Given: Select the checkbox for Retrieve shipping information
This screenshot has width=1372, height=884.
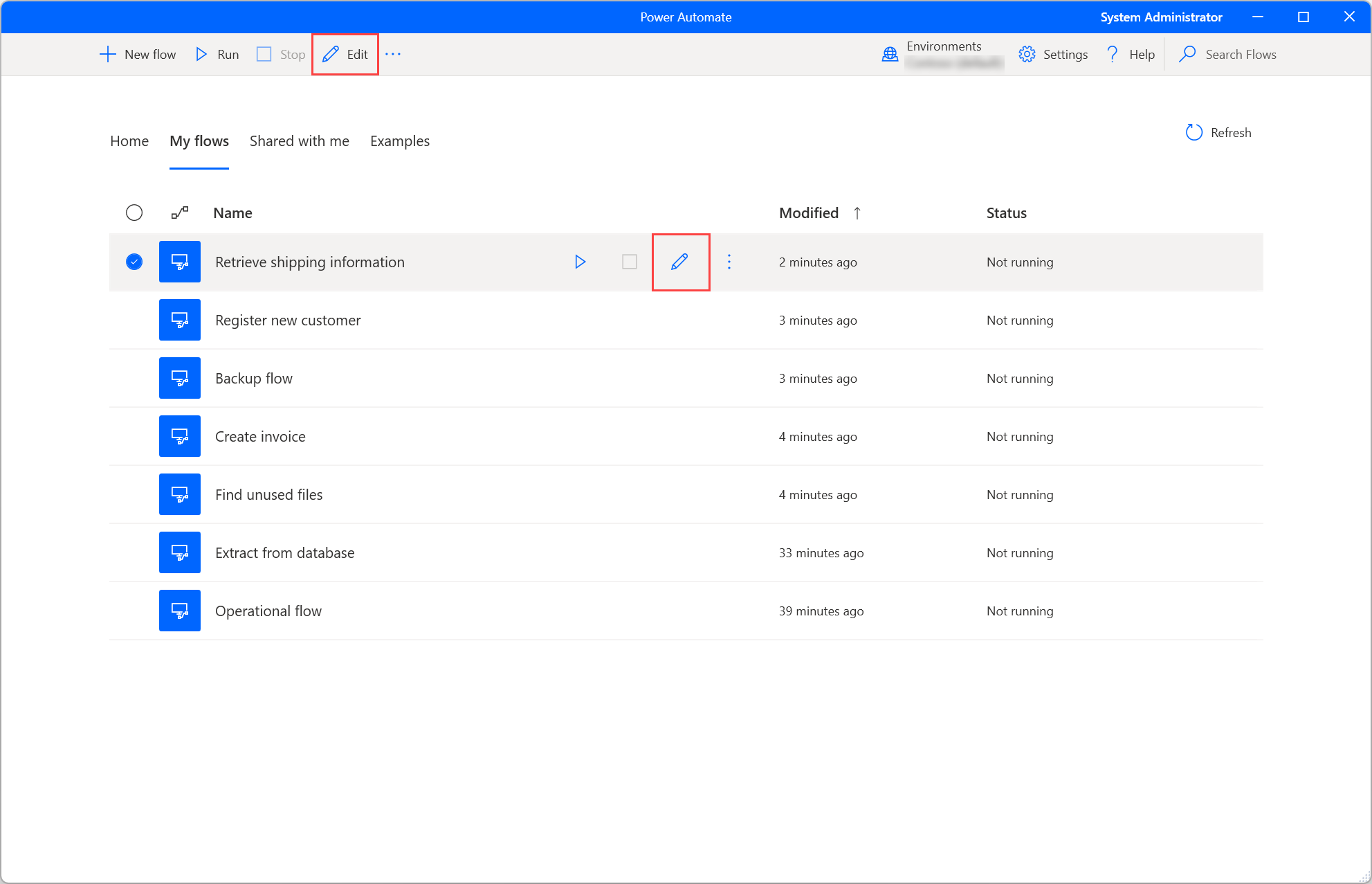Looking at the screenshot, I should pos(135,262).
